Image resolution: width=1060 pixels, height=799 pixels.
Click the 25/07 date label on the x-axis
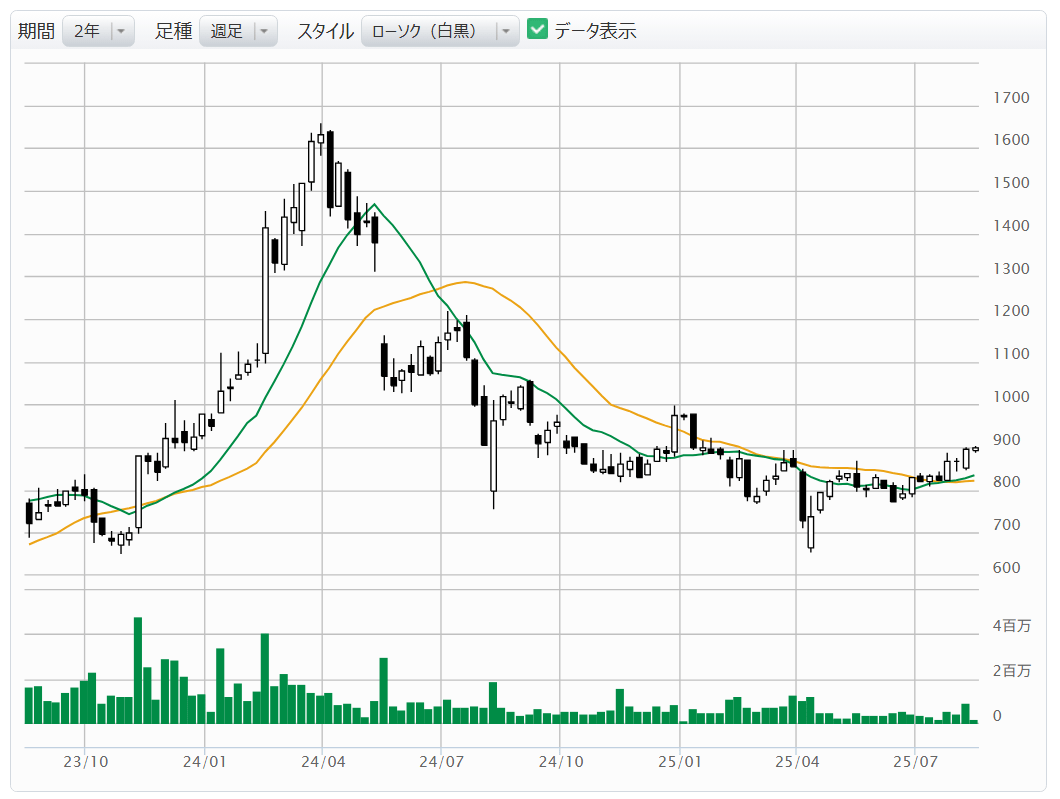[916, 761]
